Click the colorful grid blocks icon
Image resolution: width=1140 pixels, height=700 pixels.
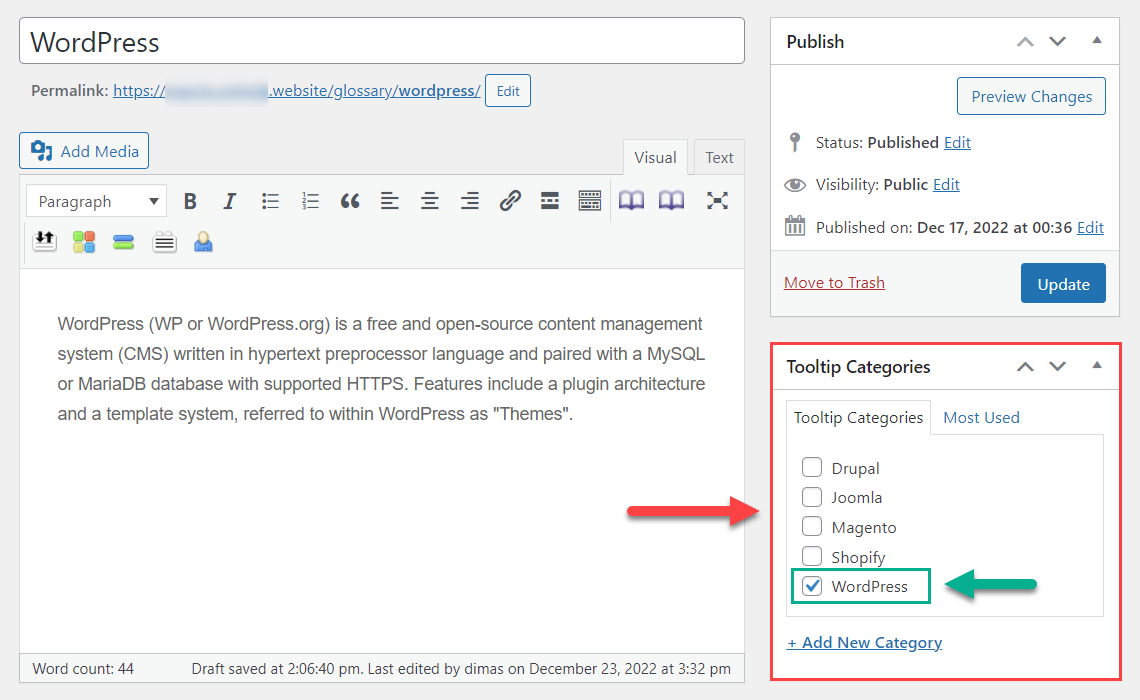pos(84,241)
